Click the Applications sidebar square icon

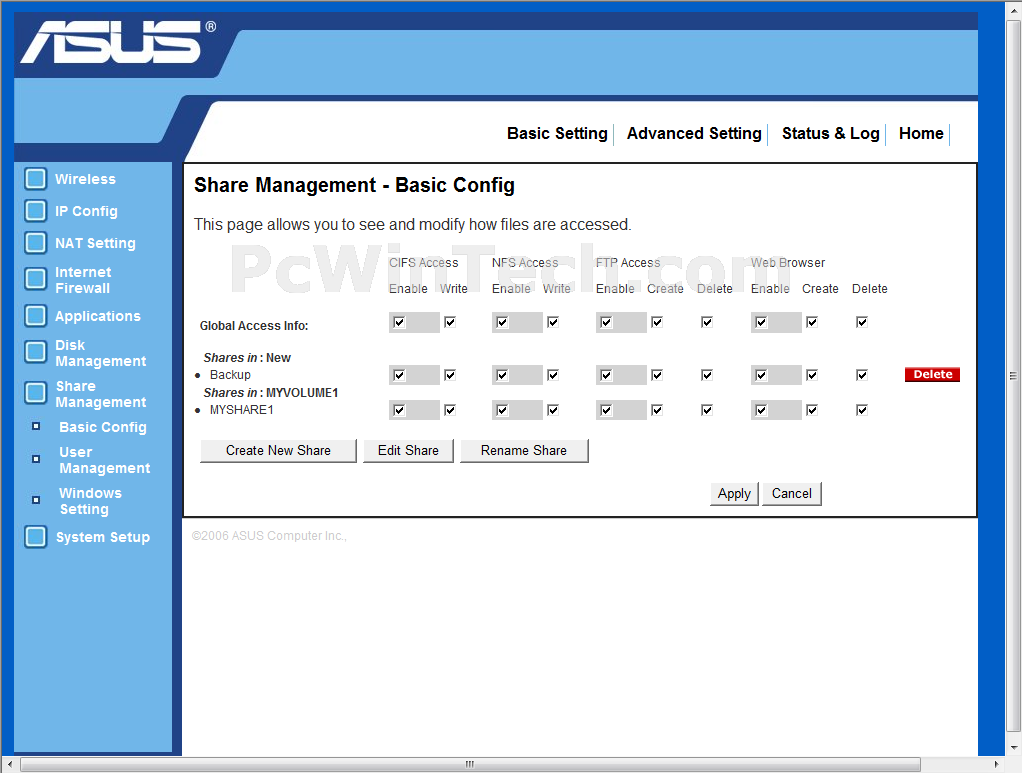point(35,315)
